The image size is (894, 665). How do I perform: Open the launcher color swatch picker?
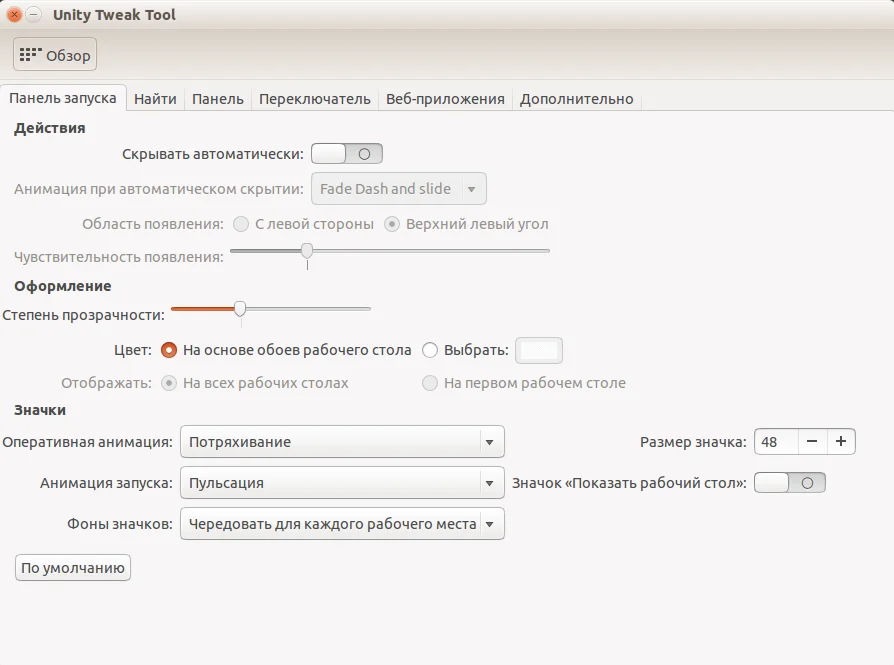click(539, 350)
